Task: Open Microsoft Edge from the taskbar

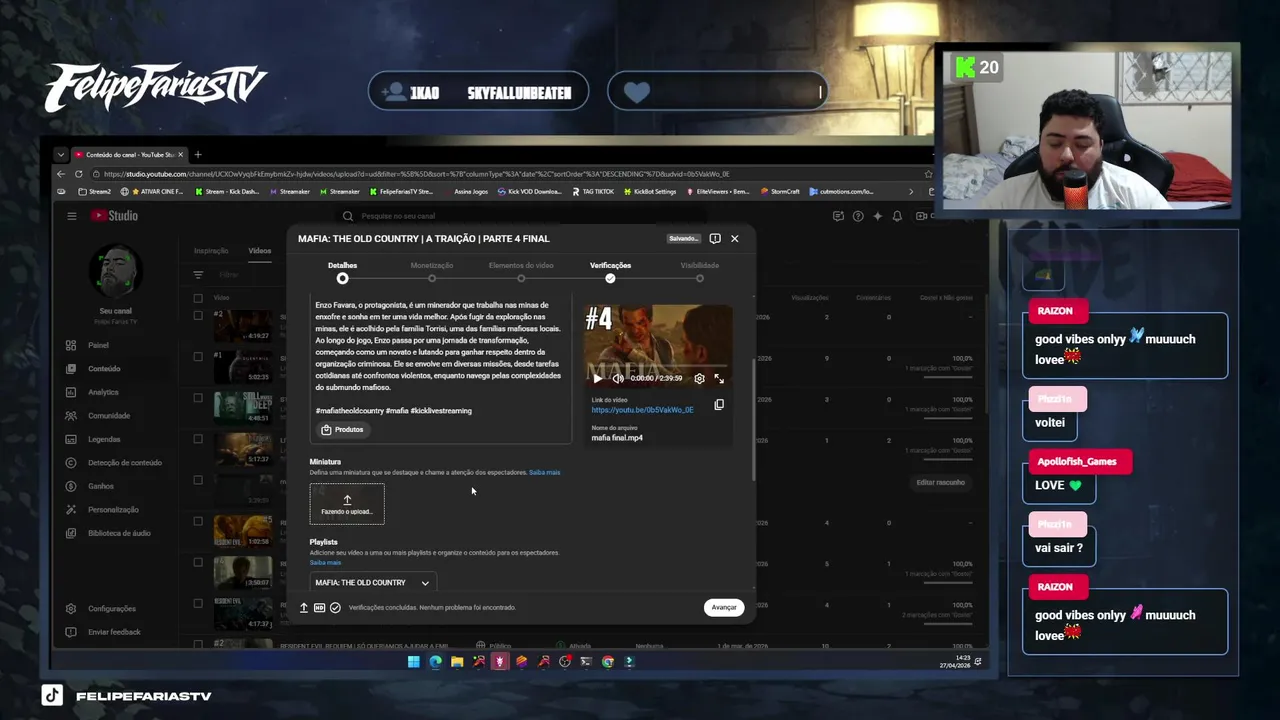Action: pyautogui.click(x=435, y=662)
